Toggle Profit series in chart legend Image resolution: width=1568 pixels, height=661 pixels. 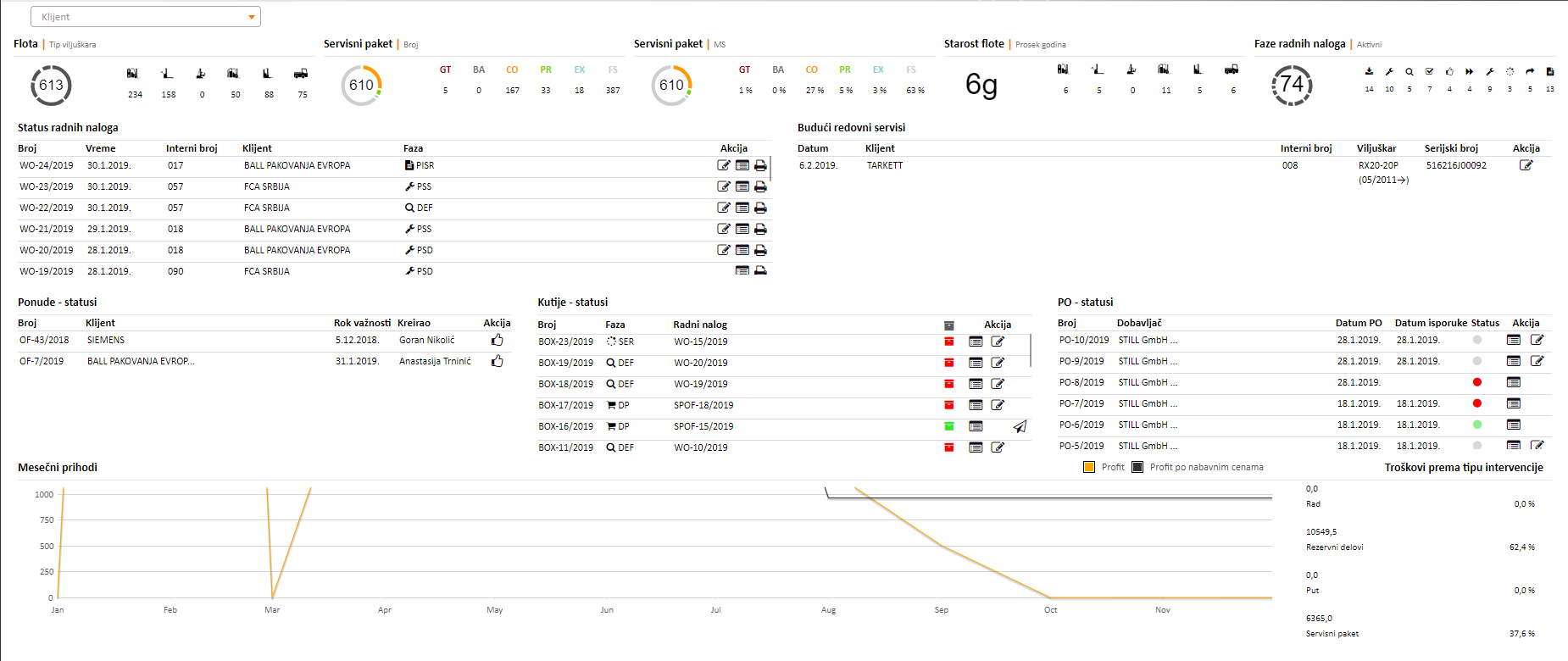pos(1104,467)
